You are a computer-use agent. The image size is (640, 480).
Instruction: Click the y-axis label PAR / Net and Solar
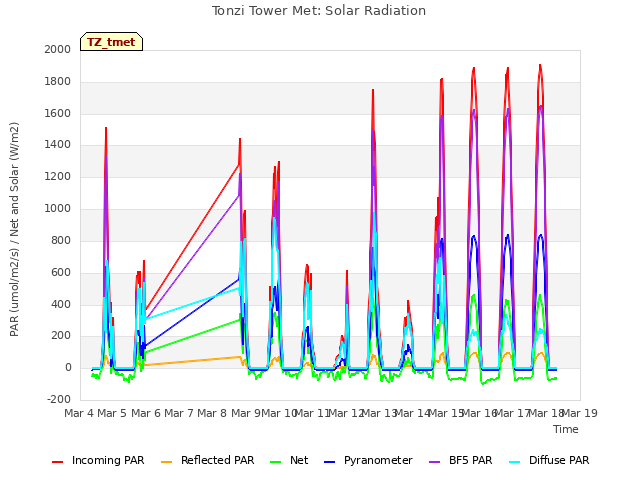tap(14, 229)
